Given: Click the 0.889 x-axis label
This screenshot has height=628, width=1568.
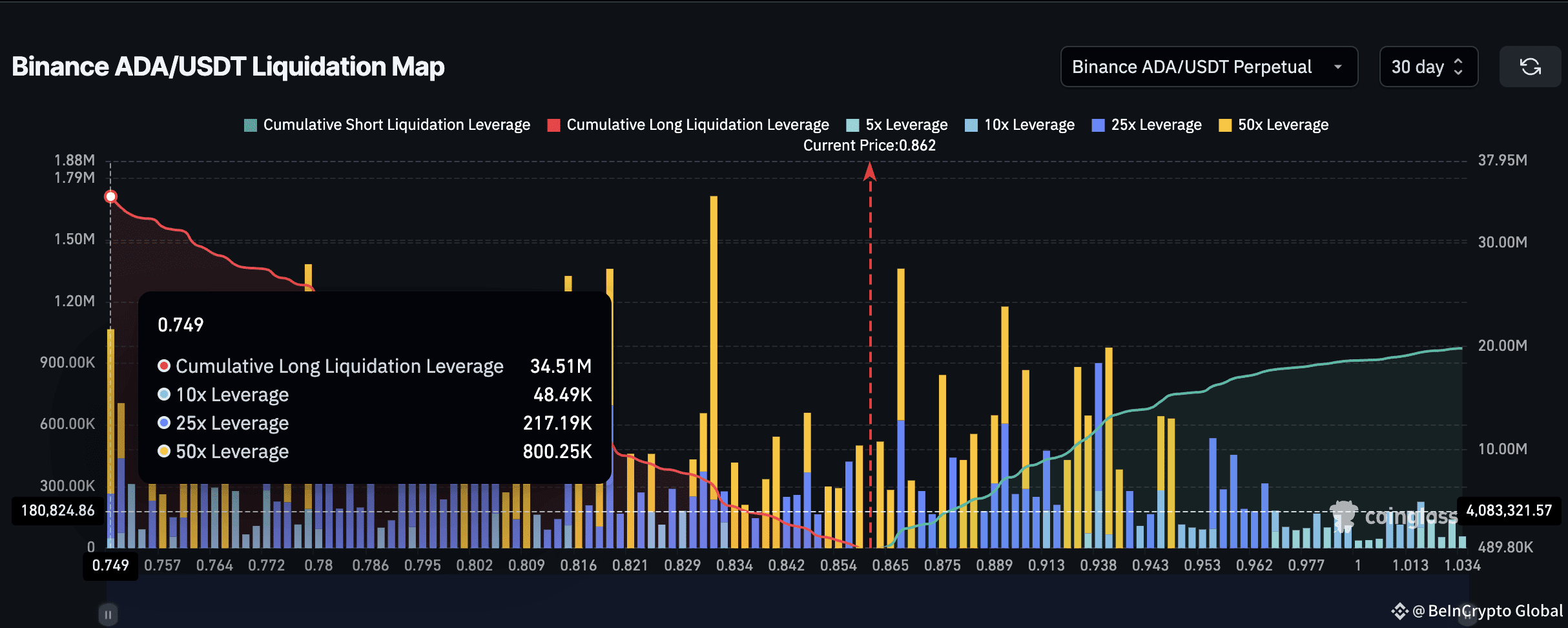Looking at the screenshot, I should coord(995,565).
